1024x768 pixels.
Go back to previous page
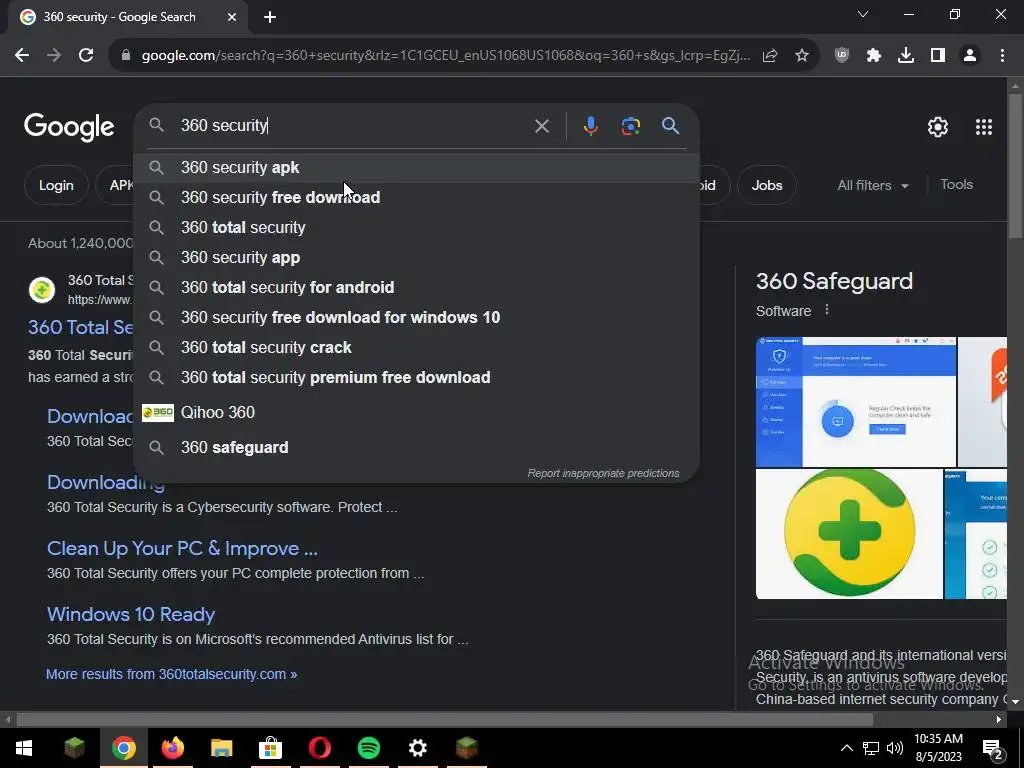22,56
